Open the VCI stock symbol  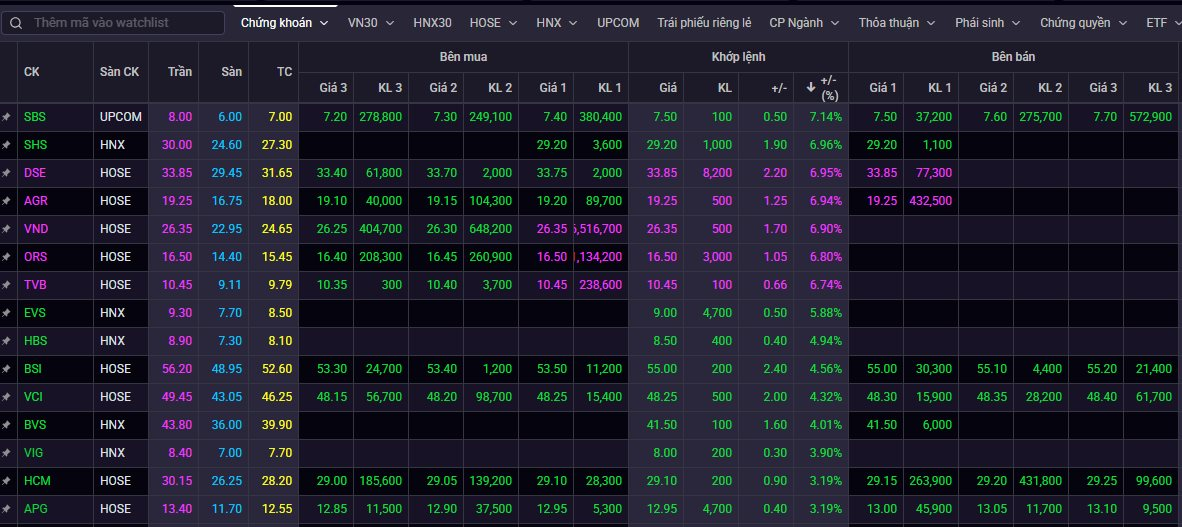(33, 397)
